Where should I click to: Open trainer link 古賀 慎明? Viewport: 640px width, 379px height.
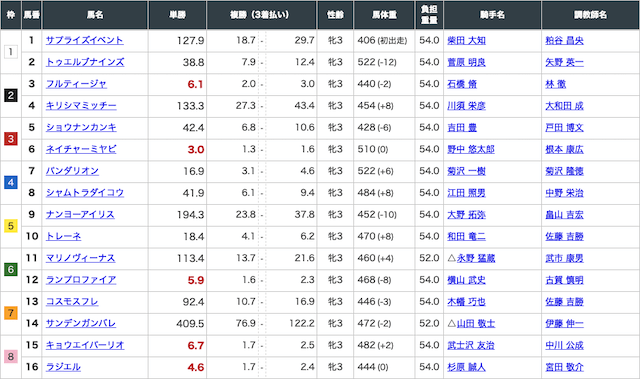(x=564, y=280)
